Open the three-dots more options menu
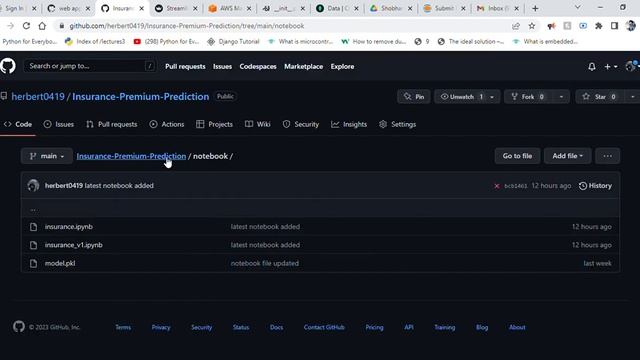 [607, 156]
